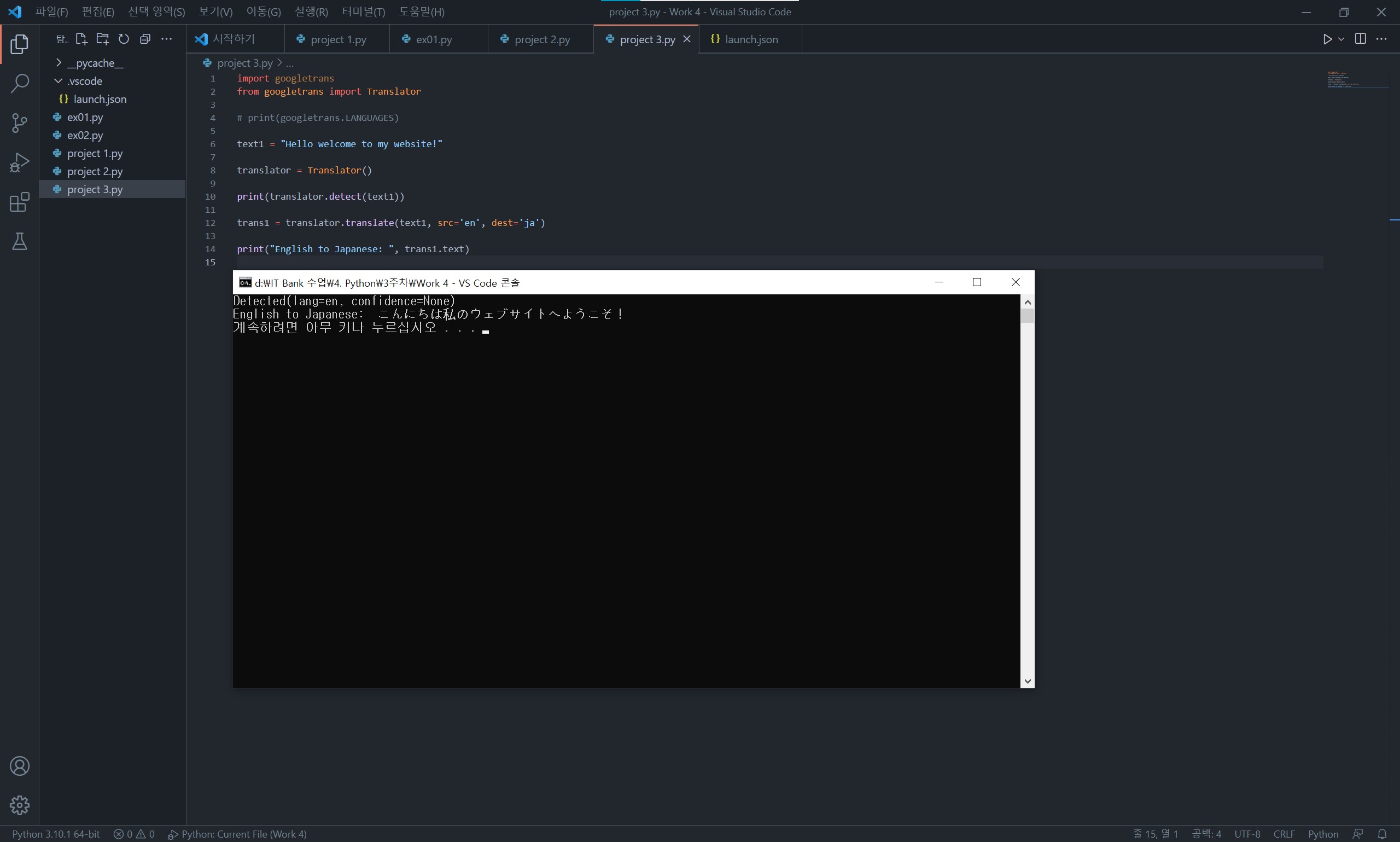Screen dimensions: 1400x842
Task: Click the CRLF line ending indicator
Action: point(1283,833)
